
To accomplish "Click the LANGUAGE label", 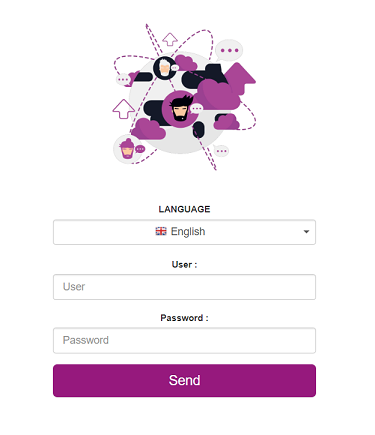I will point(184,209).
